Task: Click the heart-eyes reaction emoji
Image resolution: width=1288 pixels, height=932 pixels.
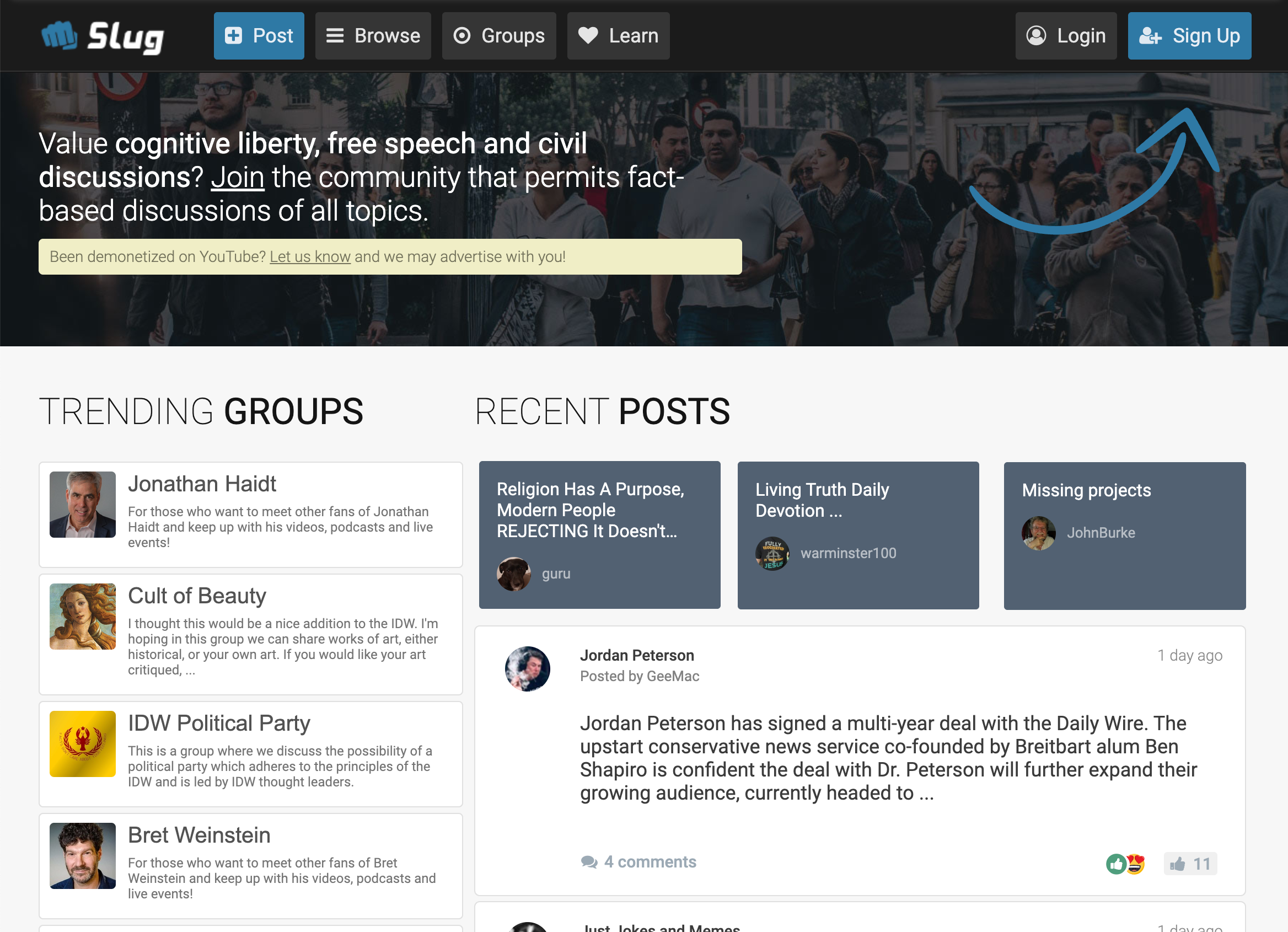Action: [1135, 864]
